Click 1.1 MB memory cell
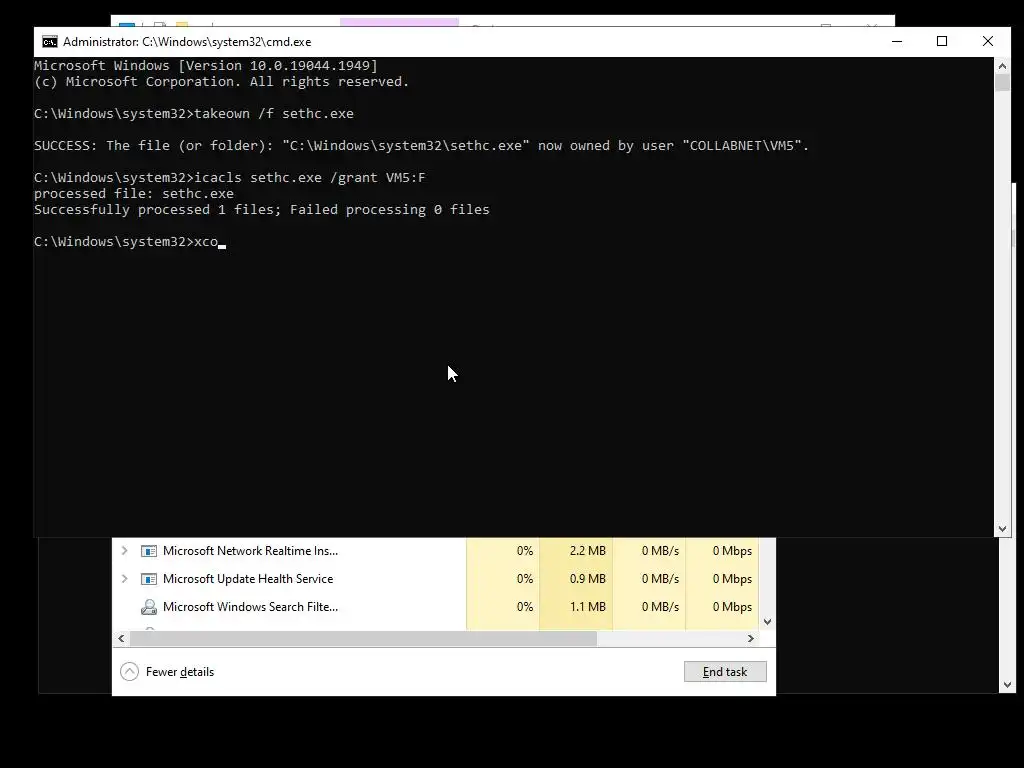 pyautogui.click(x=576, y=607)
